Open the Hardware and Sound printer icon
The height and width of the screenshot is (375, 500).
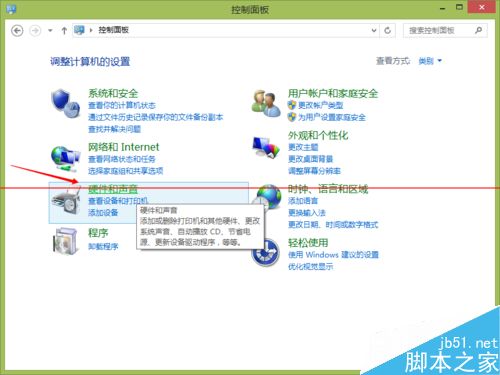[66, 201]
